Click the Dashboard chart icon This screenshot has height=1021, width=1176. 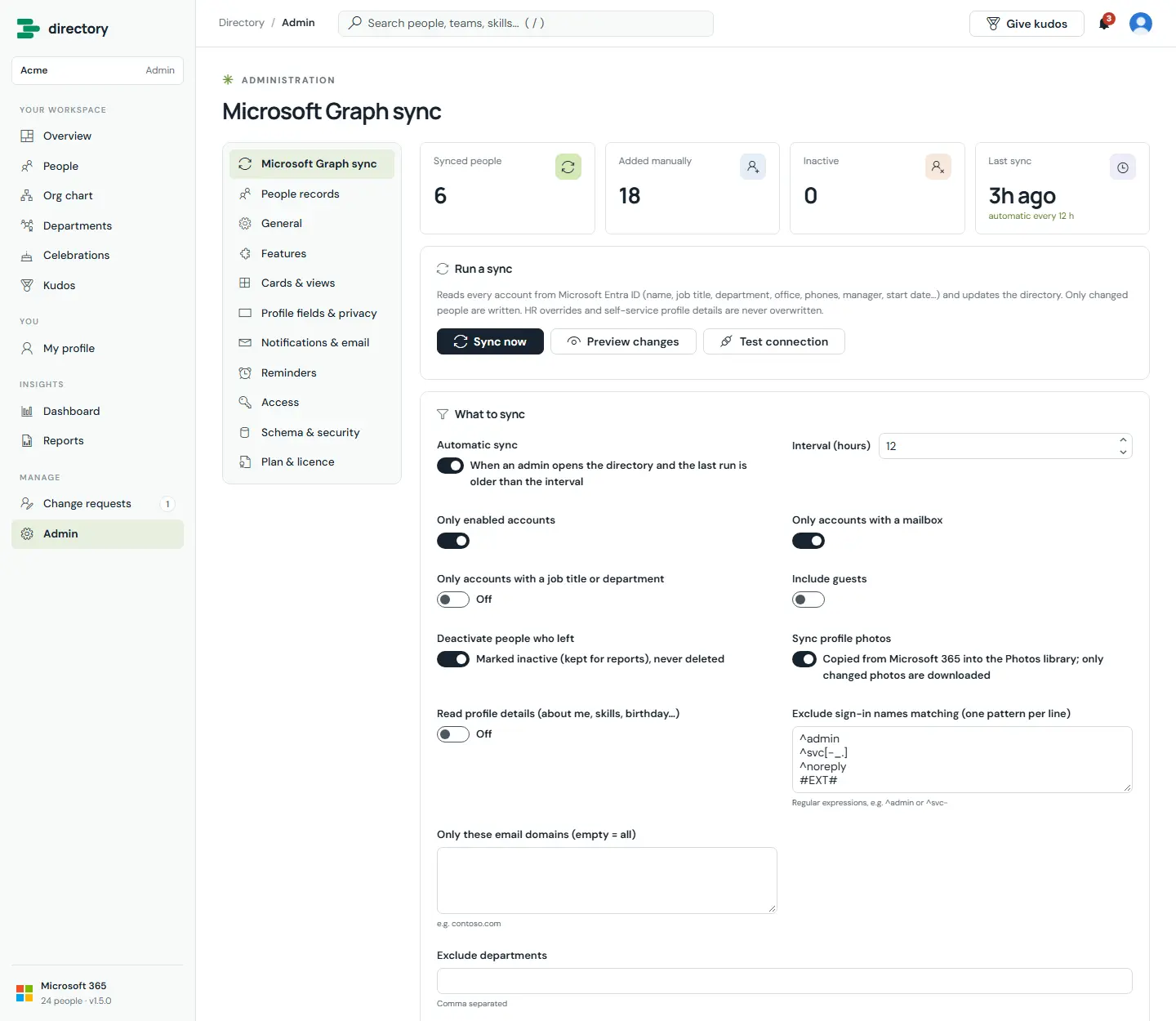(27, 412)
